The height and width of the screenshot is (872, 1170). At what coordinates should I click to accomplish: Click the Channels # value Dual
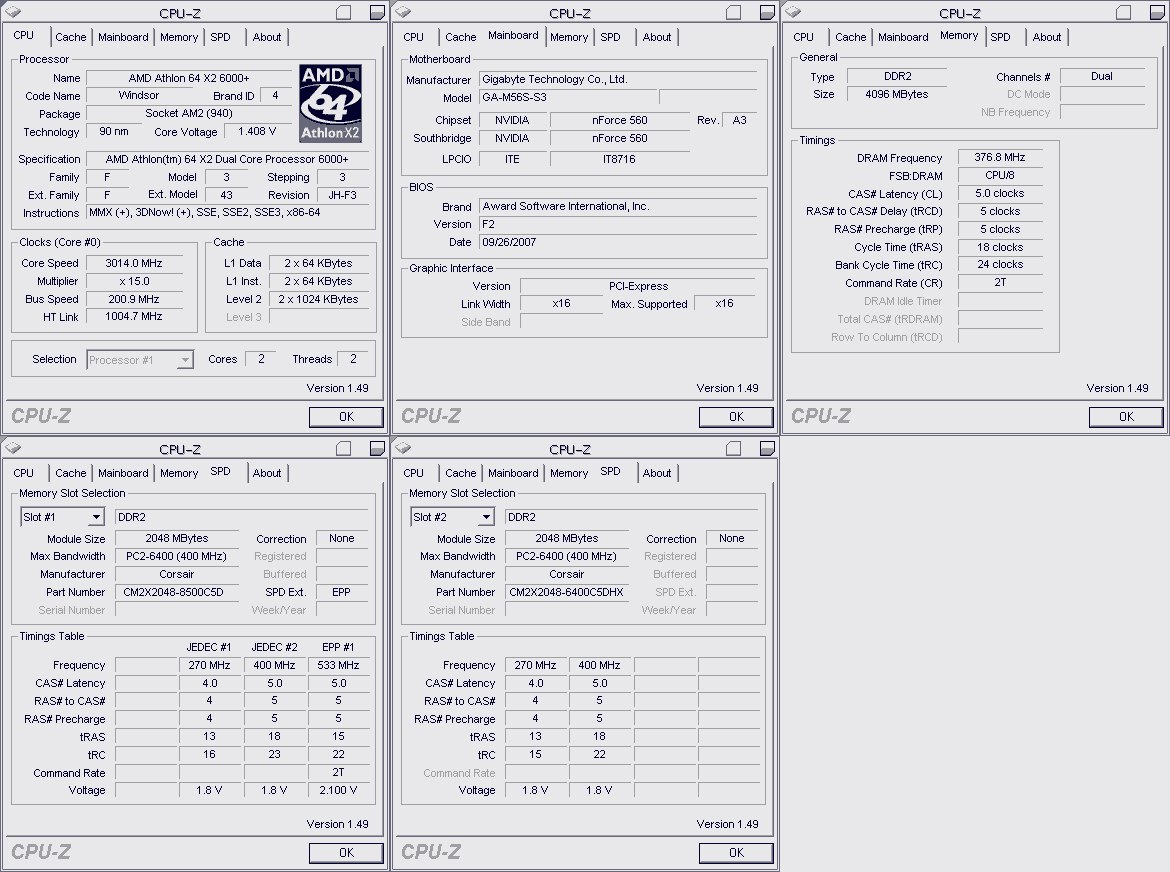coord(1102,77)
